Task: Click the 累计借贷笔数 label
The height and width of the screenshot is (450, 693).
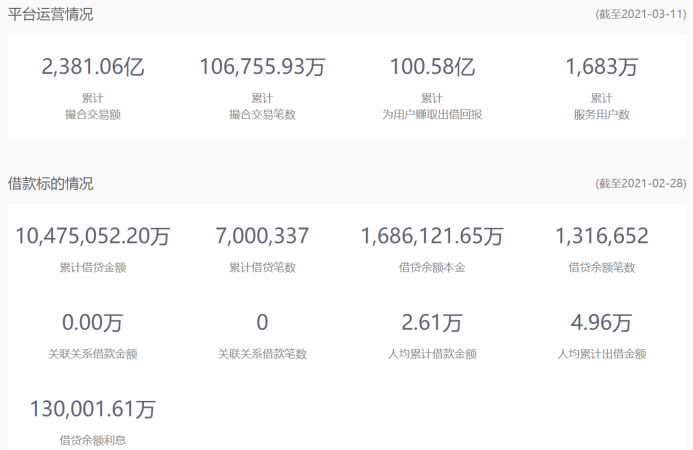Action: [x=262, y=268]
